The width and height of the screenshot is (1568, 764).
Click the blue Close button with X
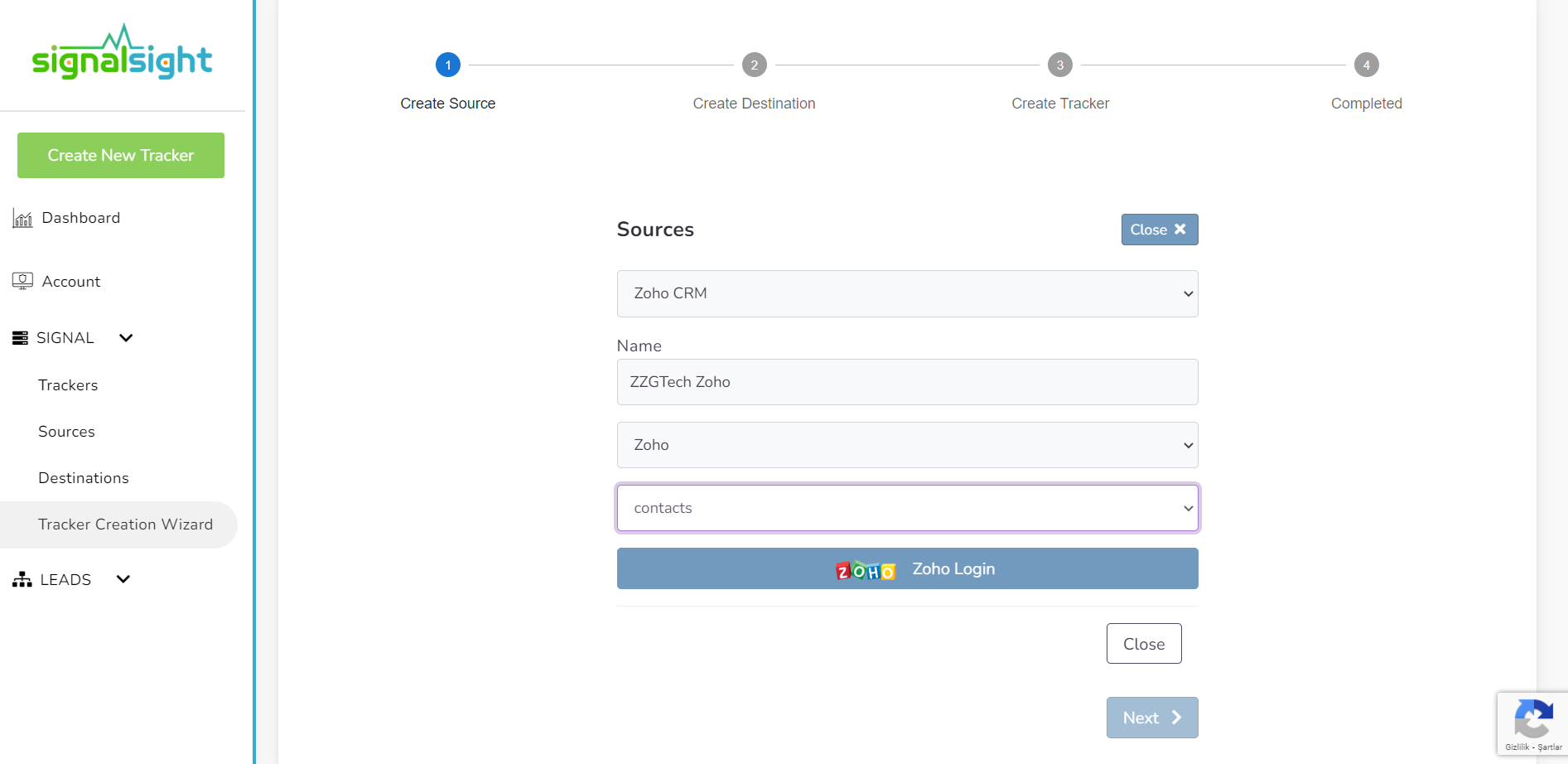(x=1160, y=230)
